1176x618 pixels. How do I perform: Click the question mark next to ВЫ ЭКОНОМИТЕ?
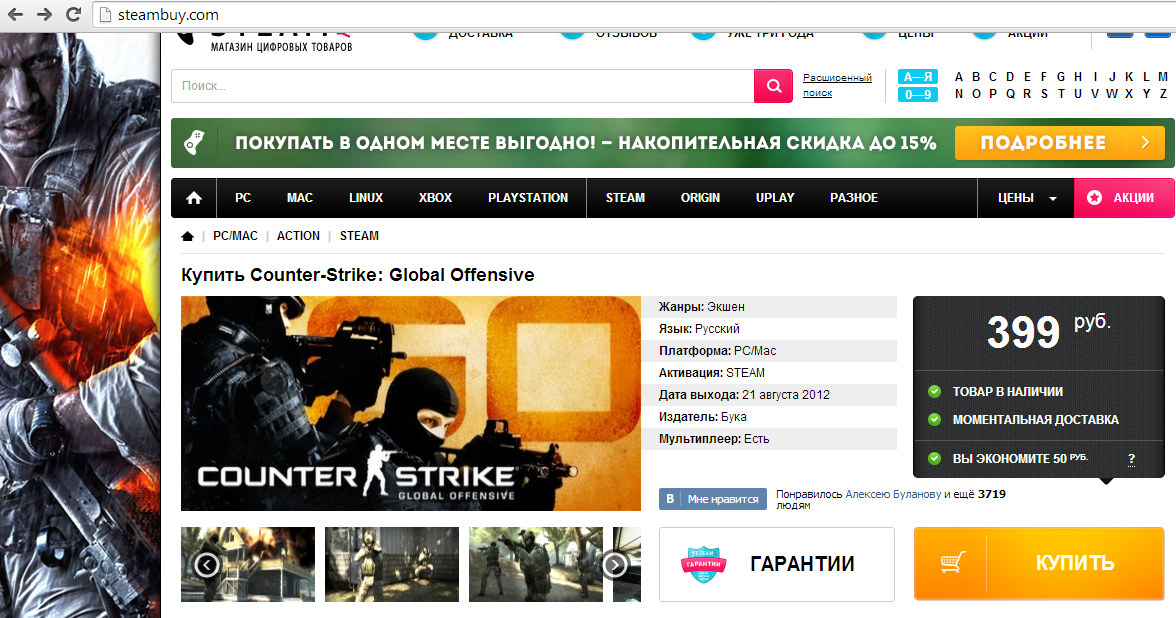(x=1132, y=459)
